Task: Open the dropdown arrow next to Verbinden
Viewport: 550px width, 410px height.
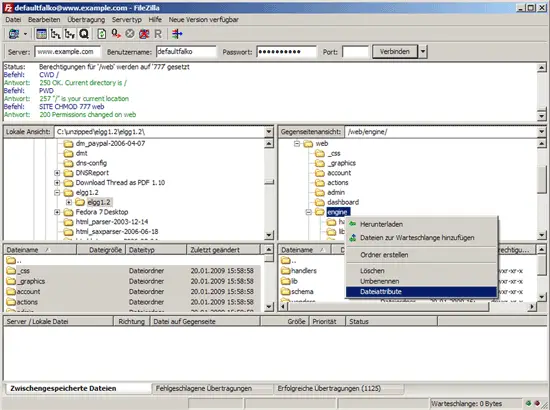Action: click(x=423, y=52)
